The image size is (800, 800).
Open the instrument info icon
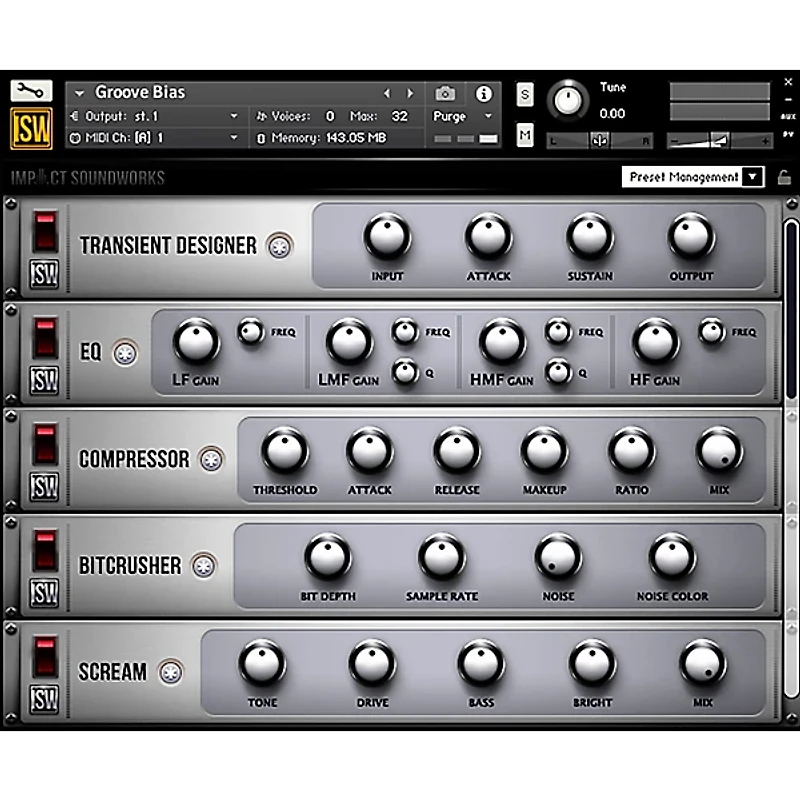483,93
